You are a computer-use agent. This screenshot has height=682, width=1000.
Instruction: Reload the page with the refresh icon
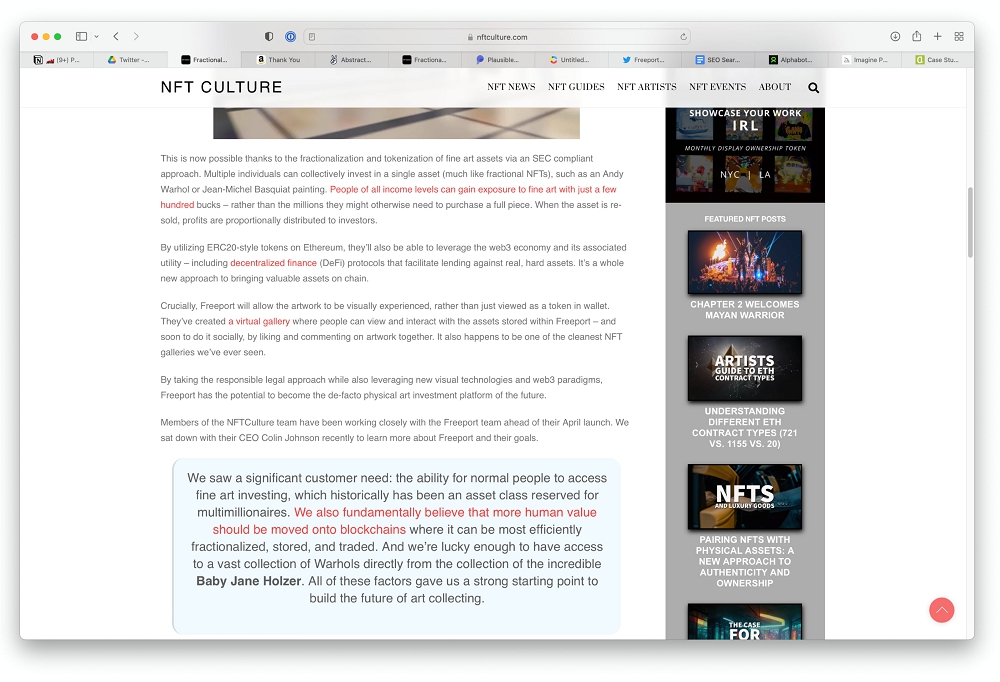click(684, 37)
